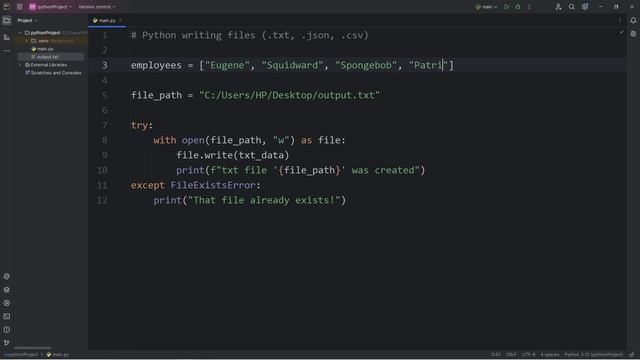The width and height of the screenshot is (640, 360).
Task: Click line number 3 in gutter
Action: 104,65
